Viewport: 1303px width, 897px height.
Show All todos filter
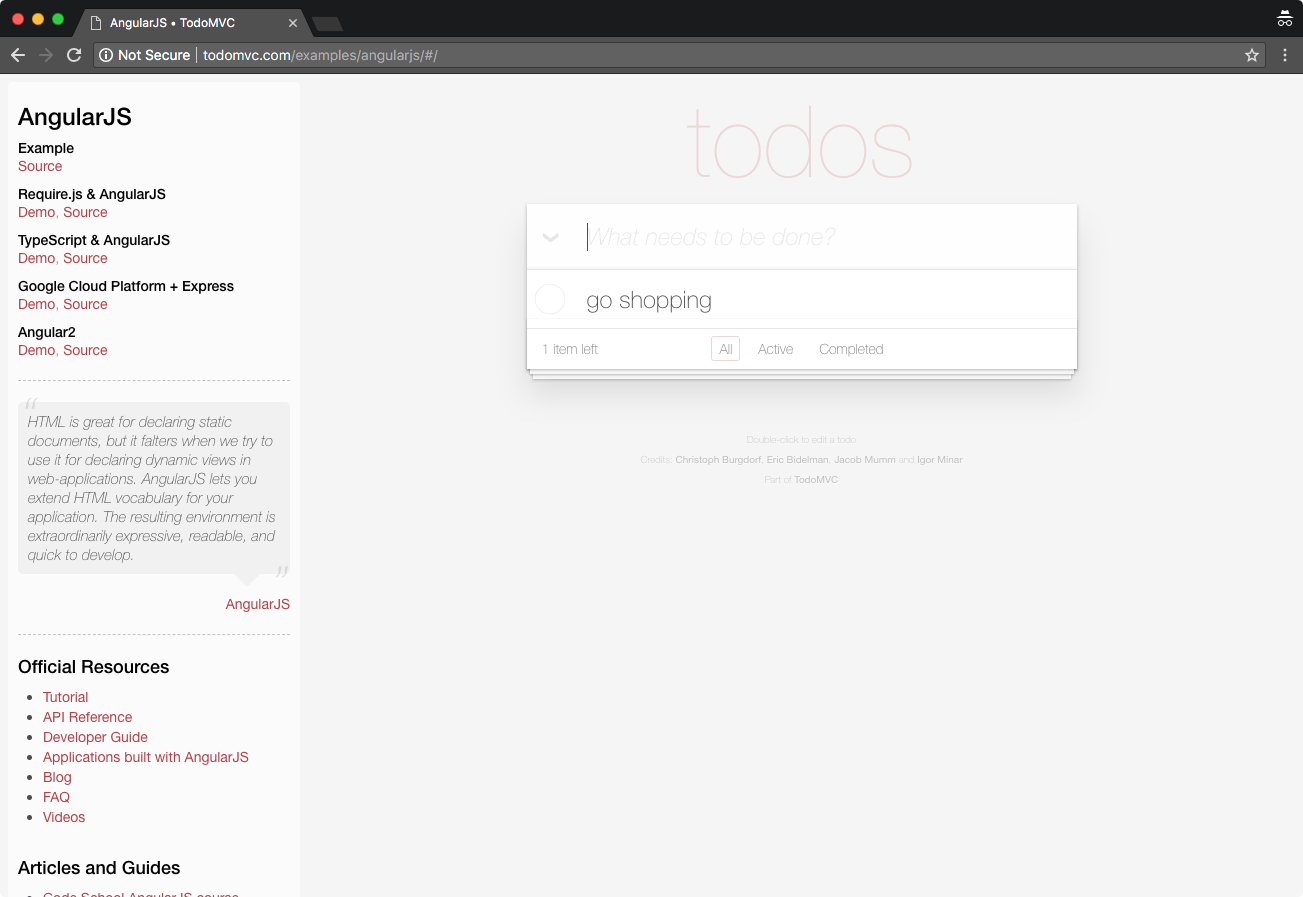click(x=726, y=349)
